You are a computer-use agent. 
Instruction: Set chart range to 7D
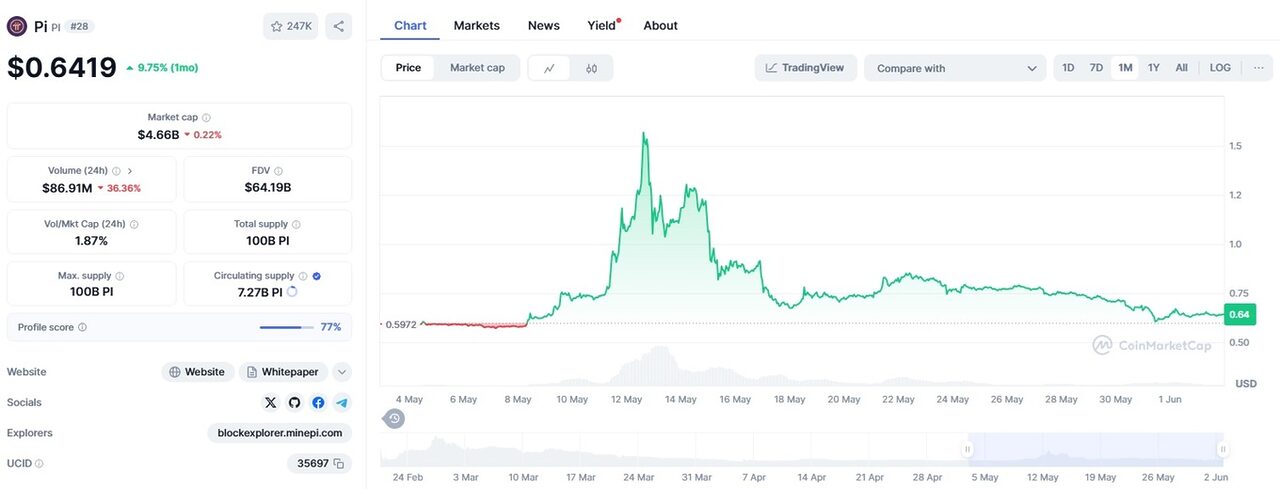pos(1096,68)
